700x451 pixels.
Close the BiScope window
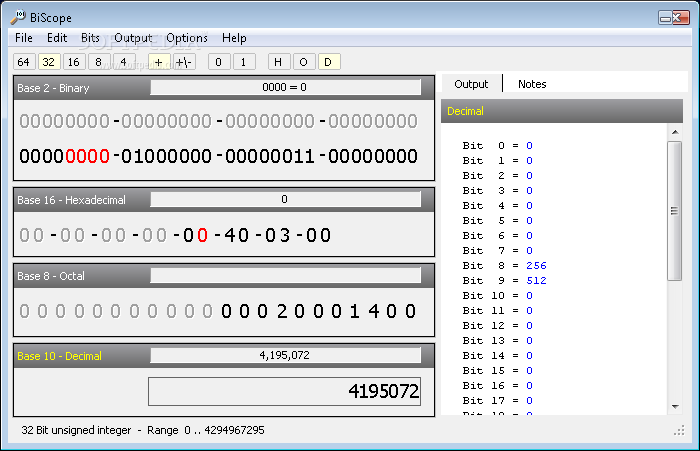680,18
